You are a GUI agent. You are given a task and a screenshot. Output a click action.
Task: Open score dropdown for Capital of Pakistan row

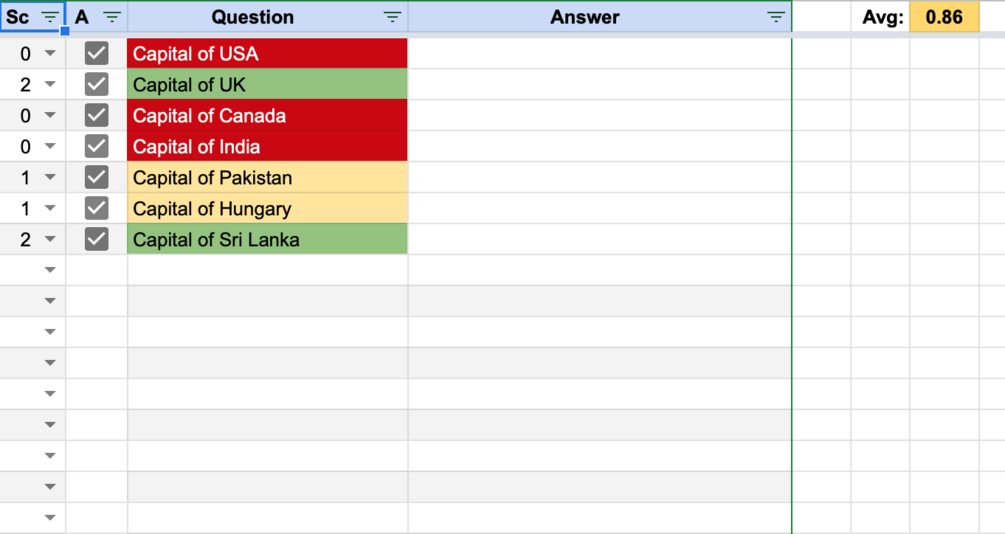tap(50, 177)
